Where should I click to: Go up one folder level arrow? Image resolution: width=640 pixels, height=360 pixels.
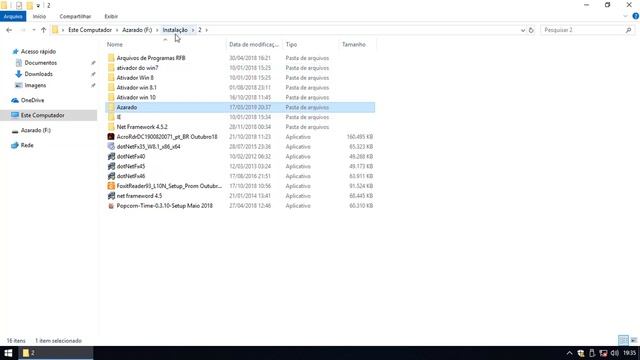click(43, 30)
